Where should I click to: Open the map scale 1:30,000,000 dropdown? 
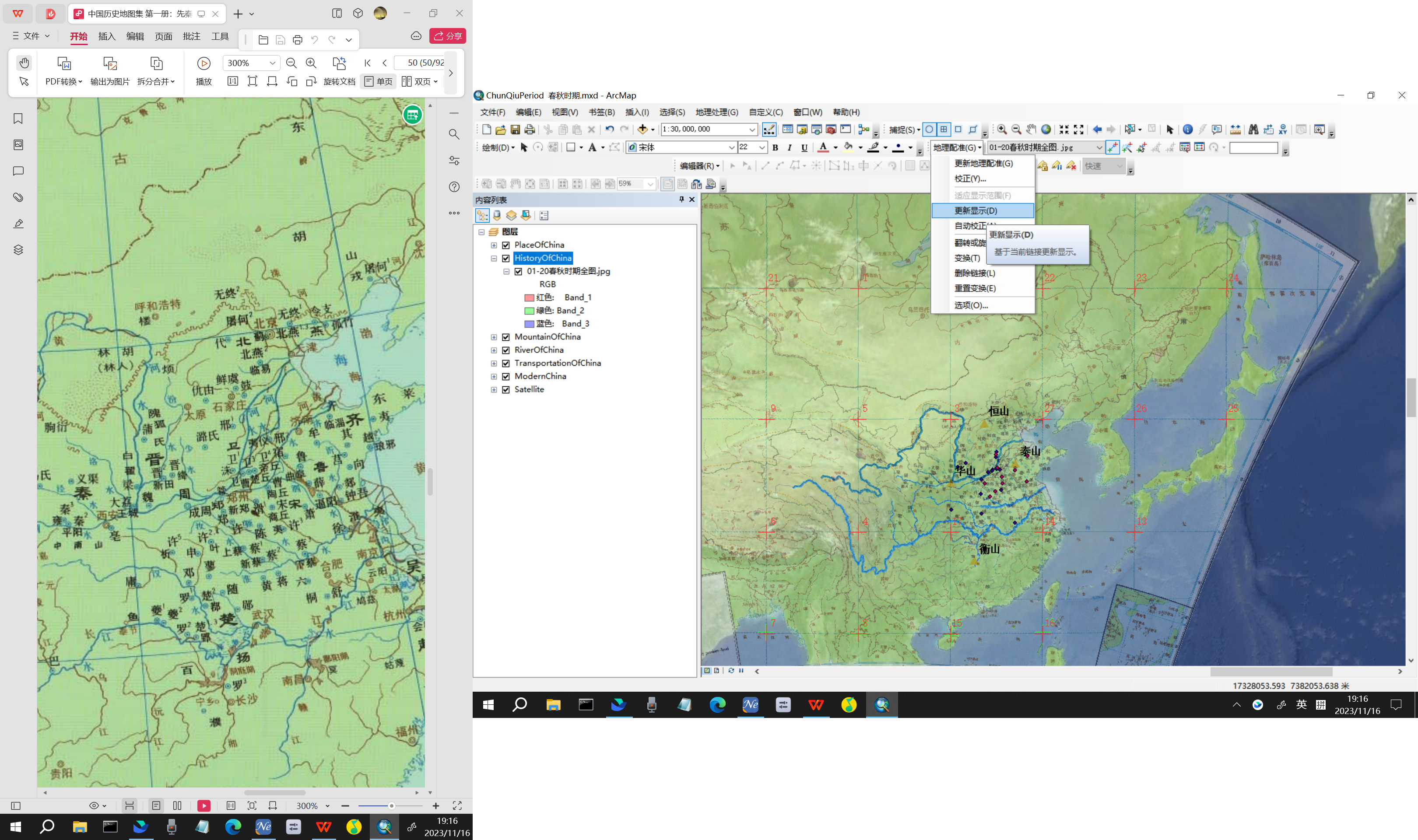[x=752, y=129]
